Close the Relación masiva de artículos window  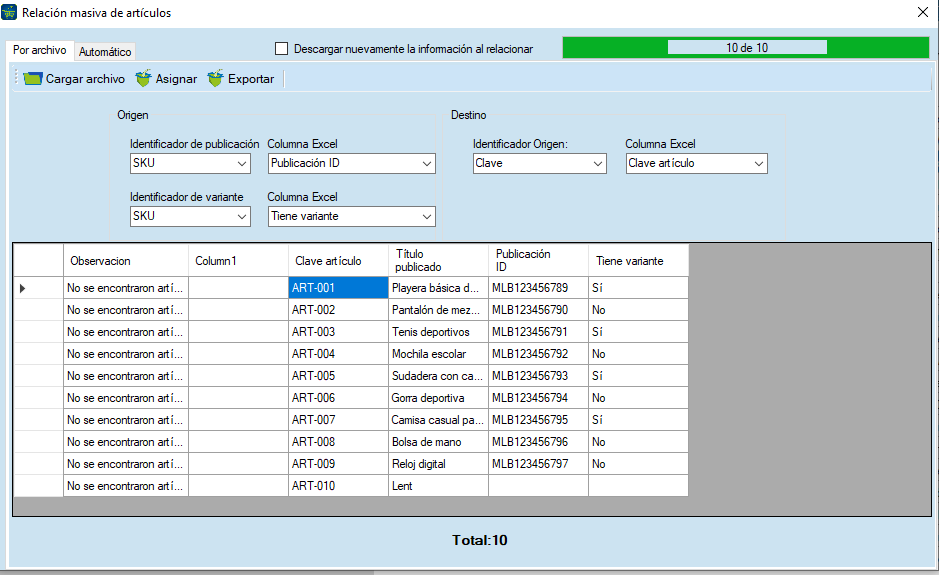tap(923, 12)
